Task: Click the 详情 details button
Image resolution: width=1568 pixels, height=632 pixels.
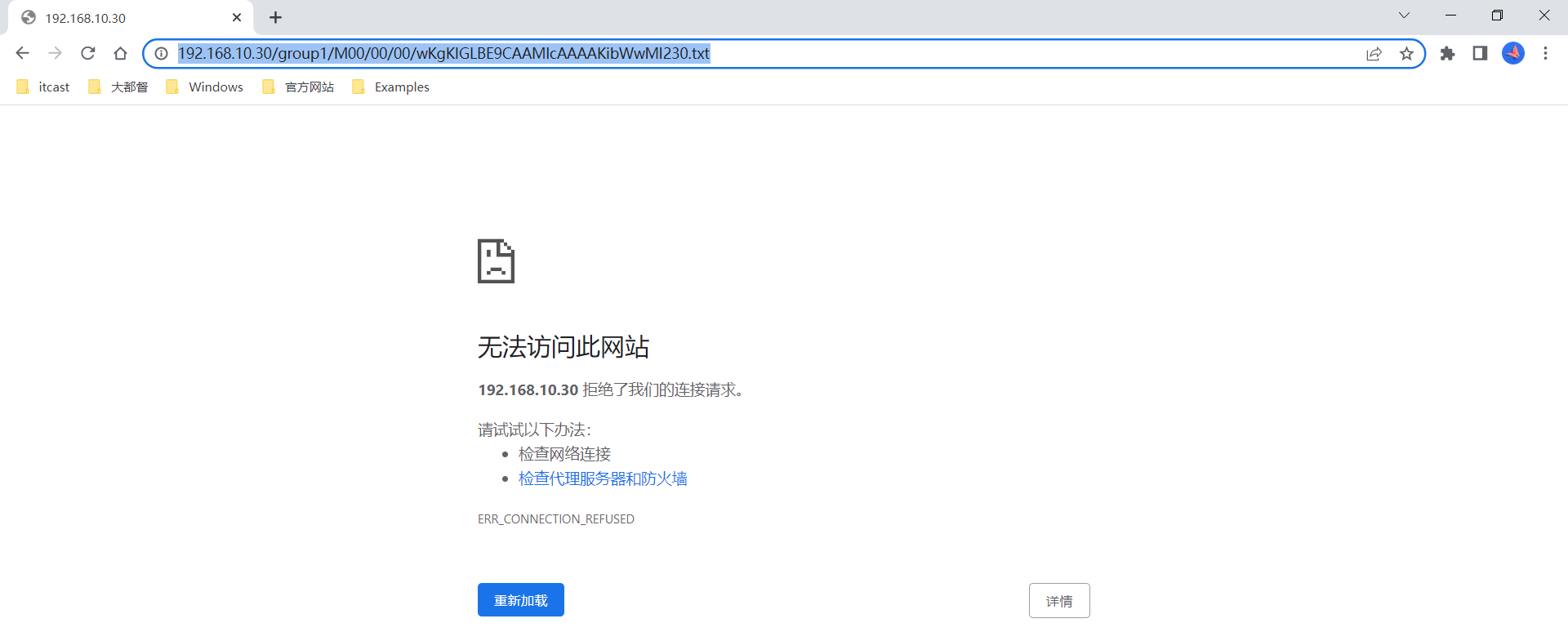Action: [1059, 601]
